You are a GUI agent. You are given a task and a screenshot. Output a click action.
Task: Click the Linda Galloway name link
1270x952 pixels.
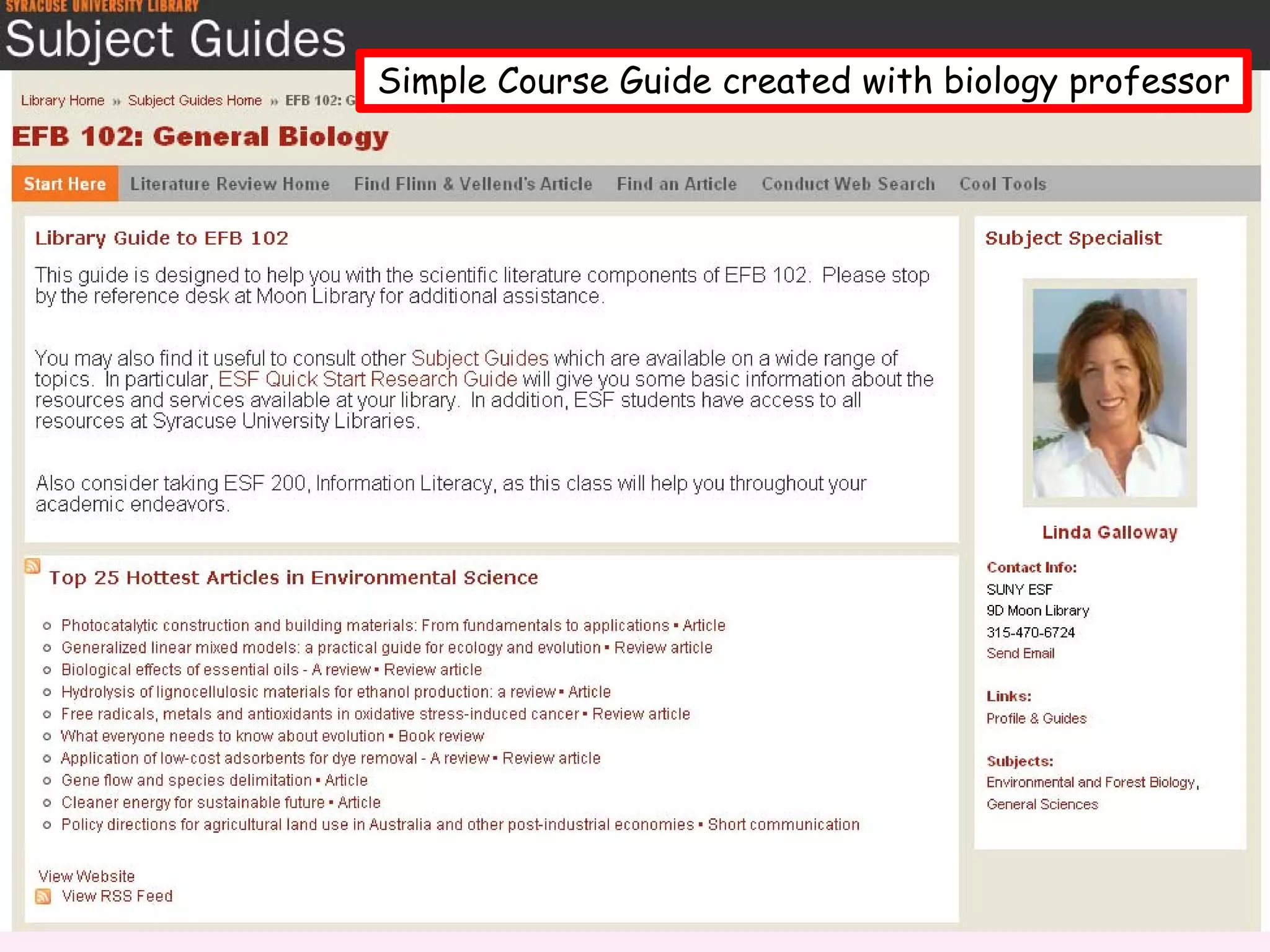(x=1109, y=532)
